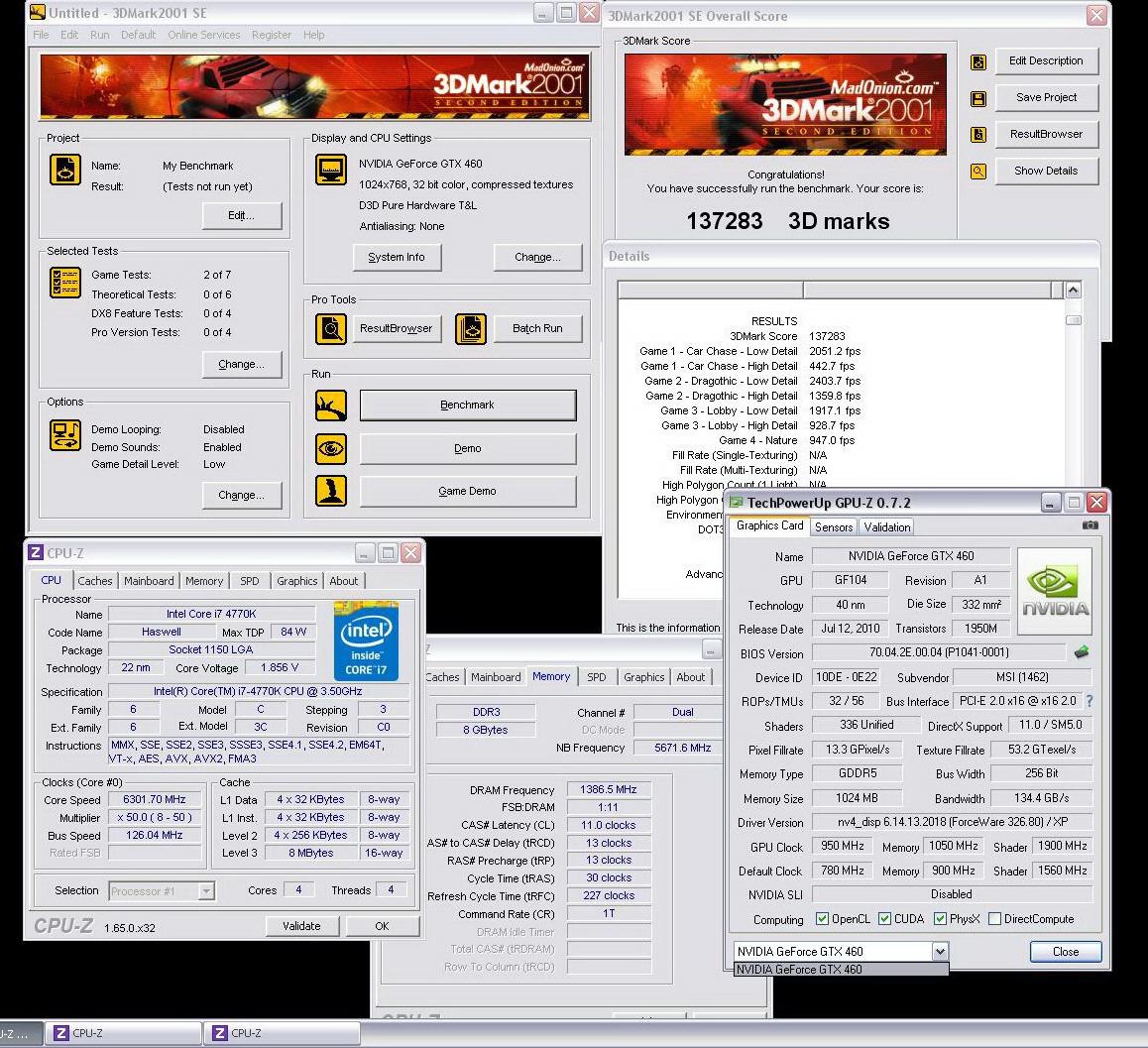This screenshot has height=1048, width=1148.
Task: Click the Project icon in 3DMark
Action: click(x=65, y=170)
